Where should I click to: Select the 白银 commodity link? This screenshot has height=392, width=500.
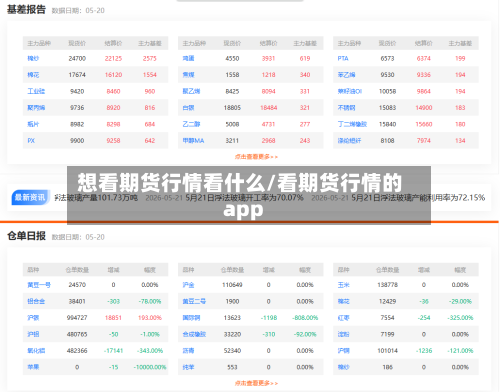[188, 108]
